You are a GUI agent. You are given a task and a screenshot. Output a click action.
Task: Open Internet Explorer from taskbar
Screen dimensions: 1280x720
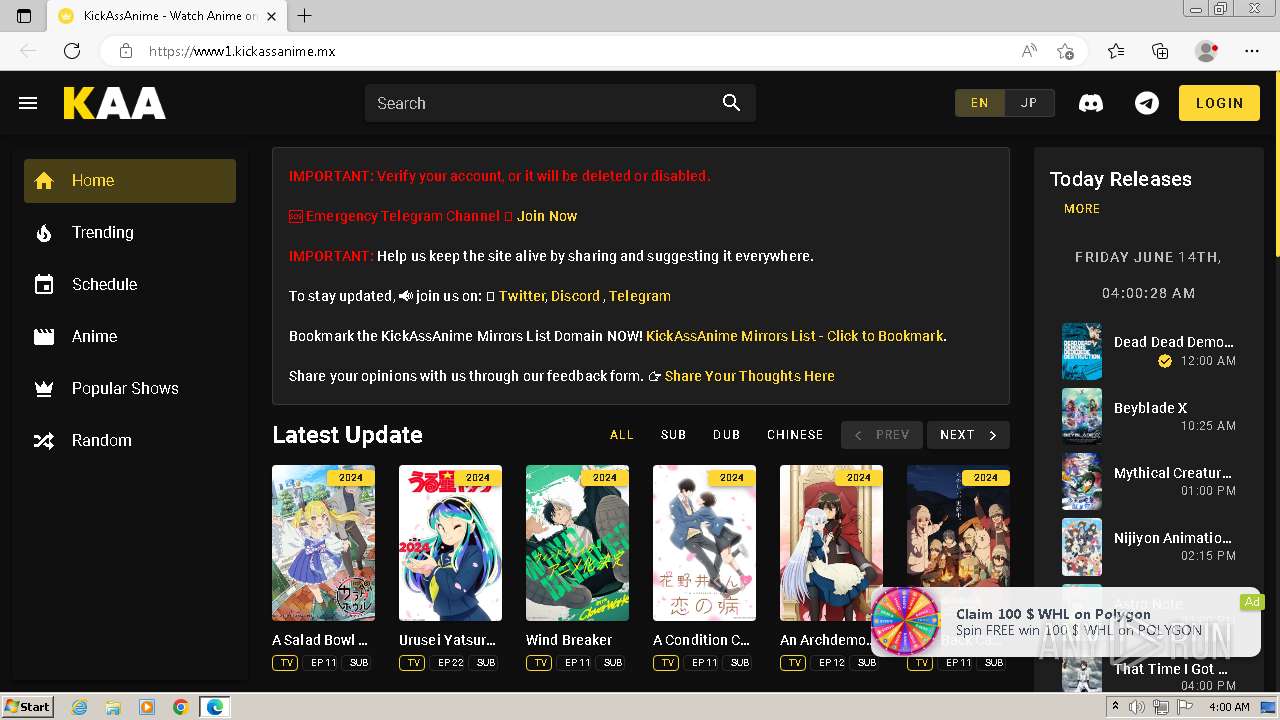coord(80,707)
